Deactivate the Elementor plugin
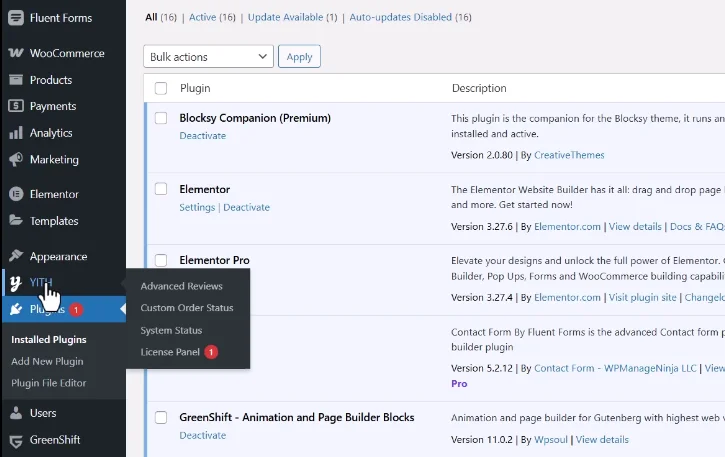 pos(246,207)
